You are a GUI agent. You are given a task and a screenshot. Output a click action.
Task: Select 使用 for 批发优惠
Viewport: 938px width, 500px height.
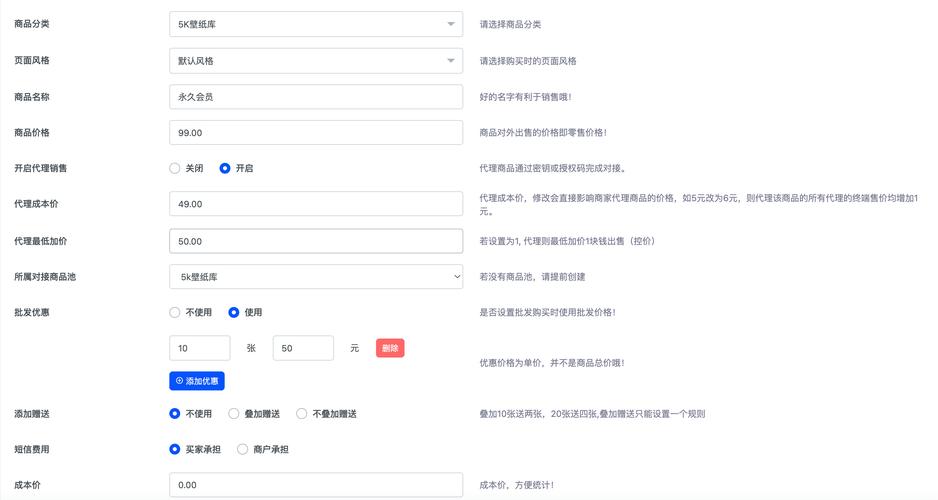click(234, 313)
